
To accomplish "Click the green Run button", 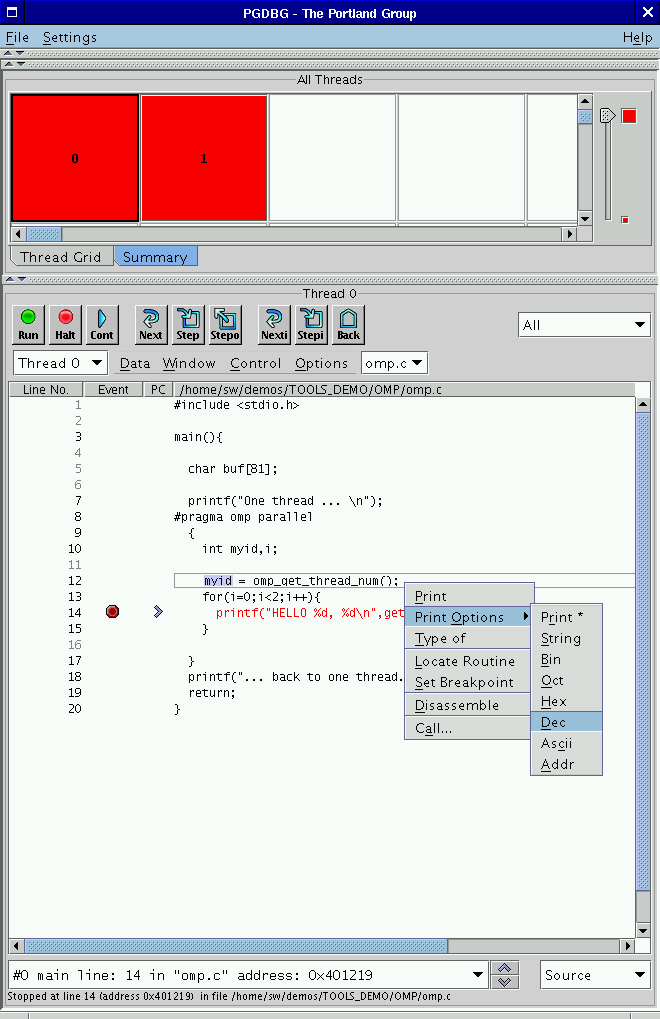I will [28, 324].
